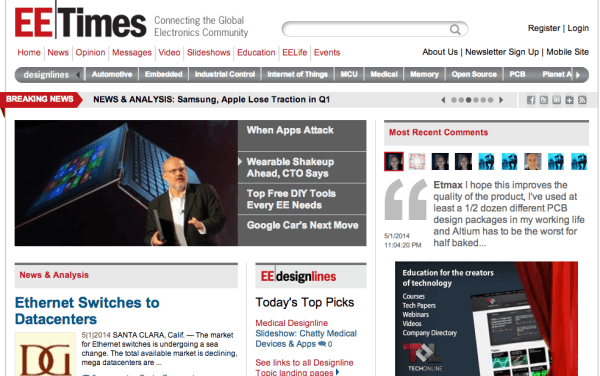The image size is (600, 376).
Task: Open the RSS feed icon
Action: [582, 100]
